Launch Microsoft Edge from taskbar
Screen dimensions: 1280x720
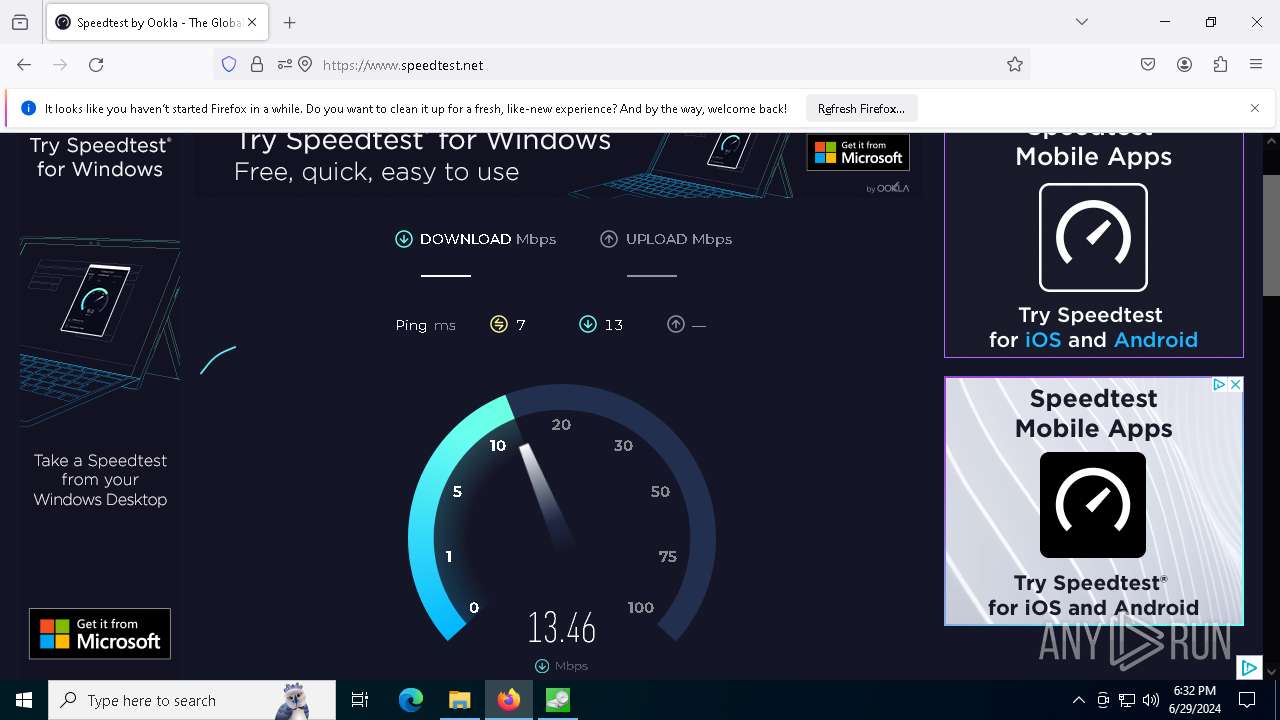pos(411,701)
